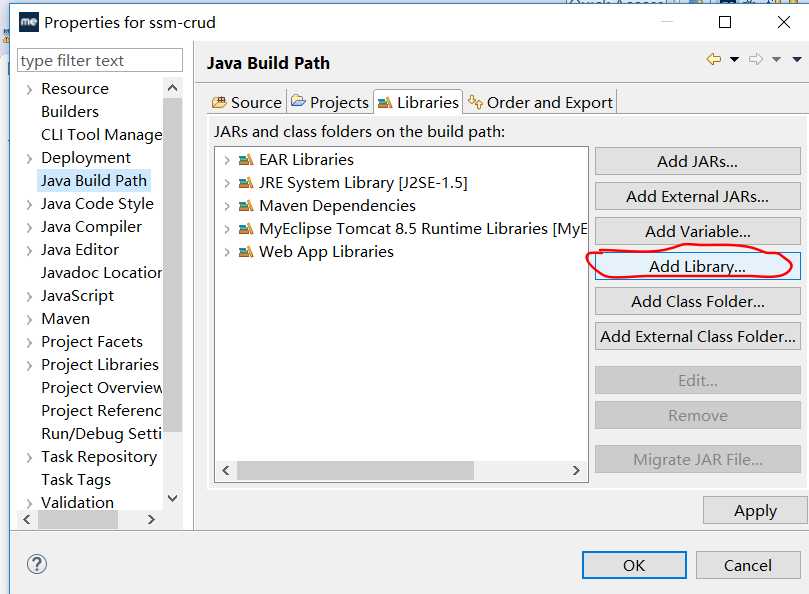Select Project Libraries entry

pos(100,364)
